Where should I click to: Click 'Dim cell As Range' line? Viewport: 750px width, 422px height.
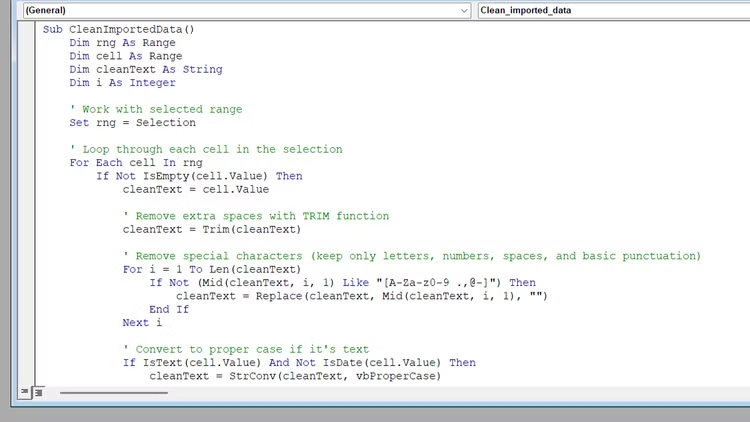click(x=126, y=56)
